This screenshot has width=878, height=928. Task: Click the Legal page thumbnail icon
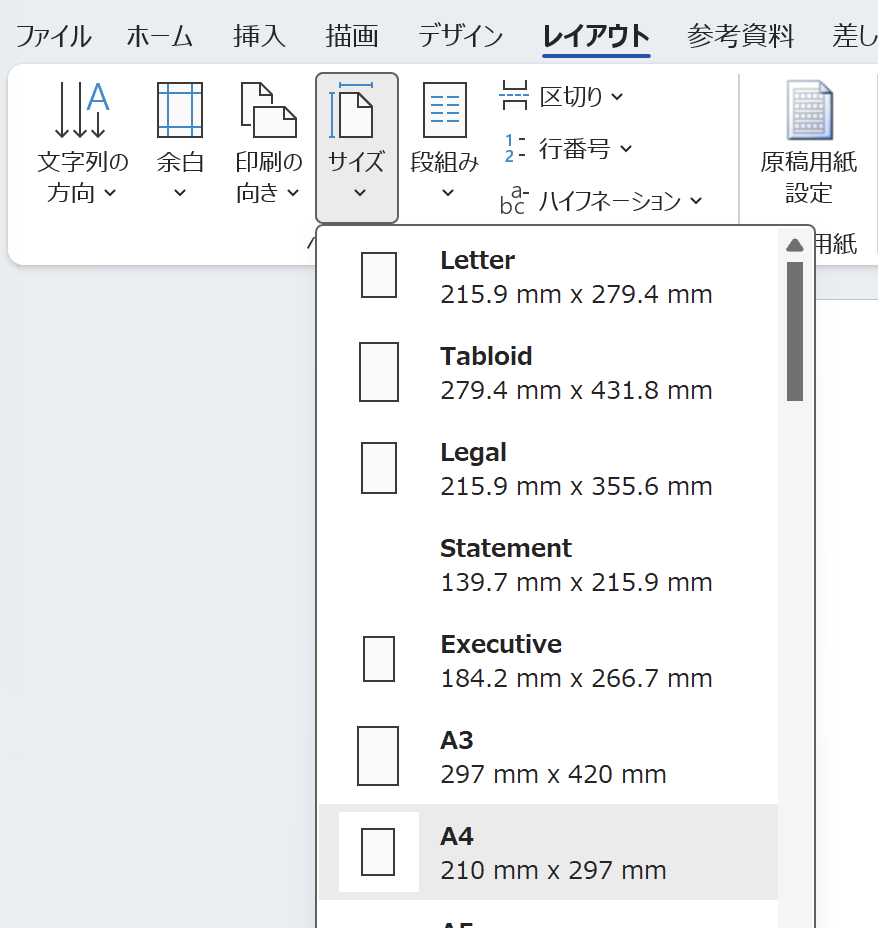379,468
